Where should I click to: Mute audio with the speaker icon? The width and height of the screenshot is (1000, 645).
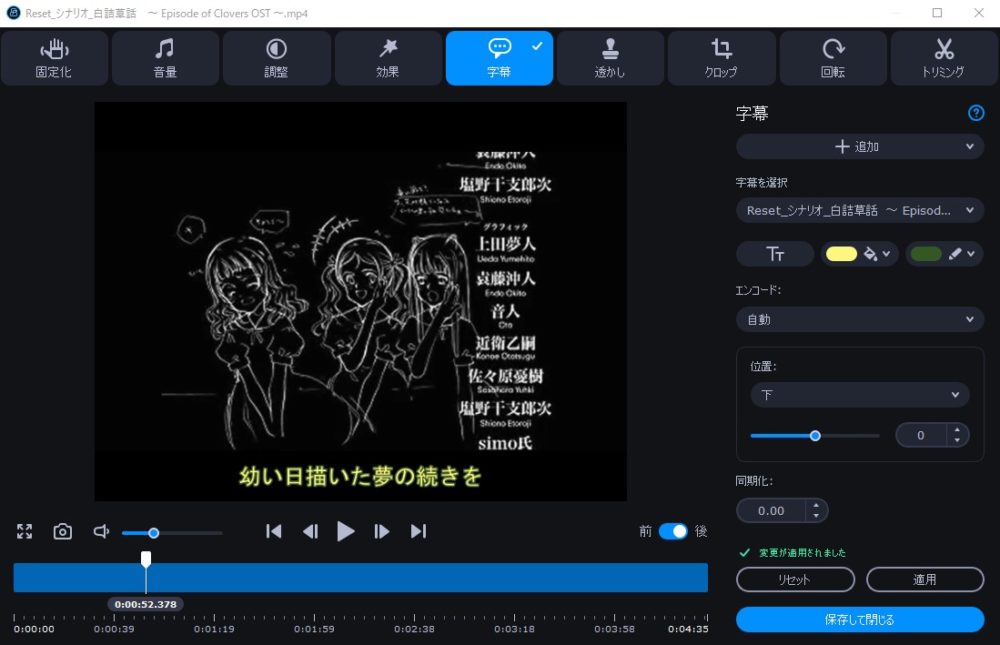101,531
